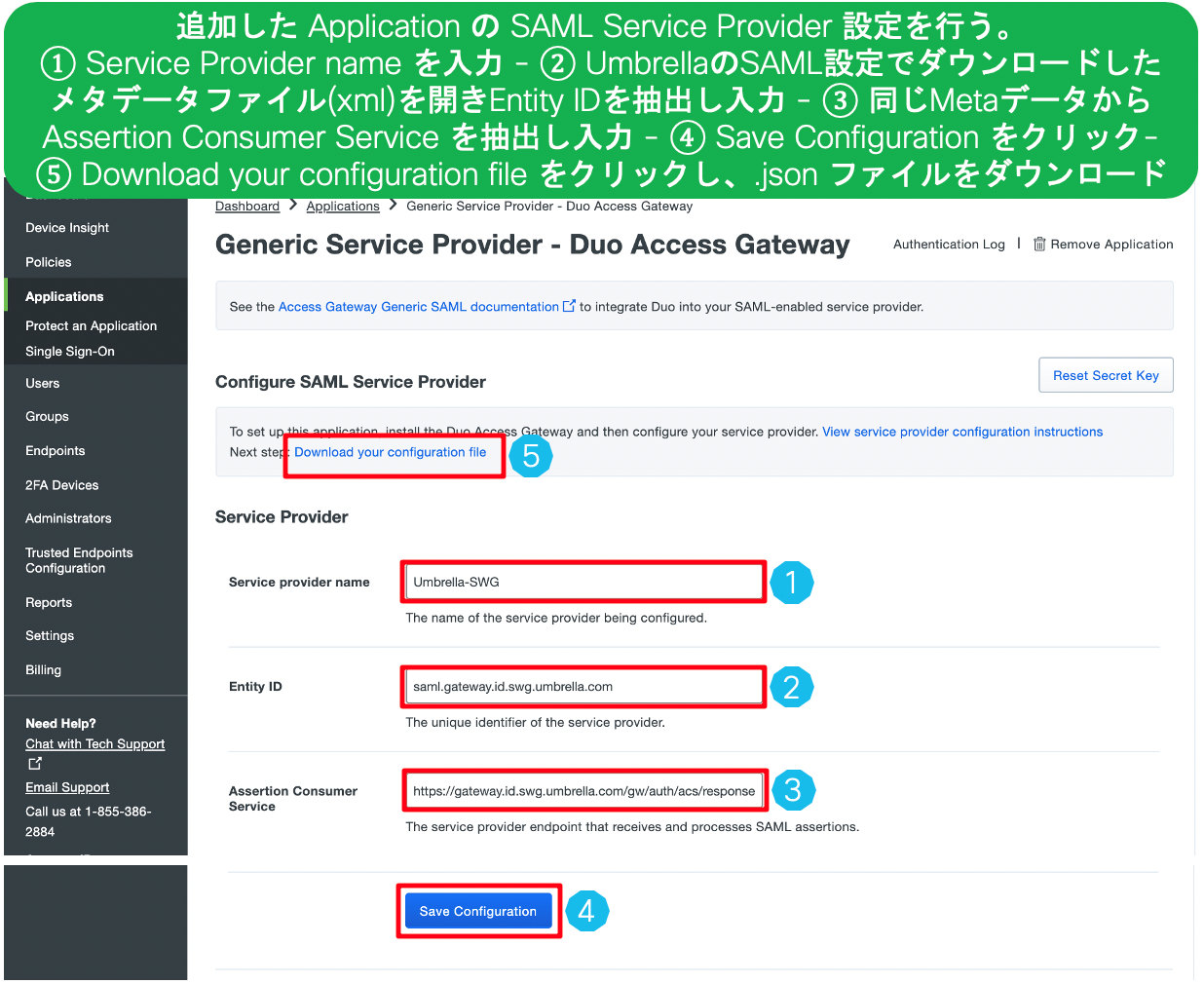Image resolution: width=1204 pixels, height=984 pixels.
Task: Download your configuration file
Action: tap(392, 452)
